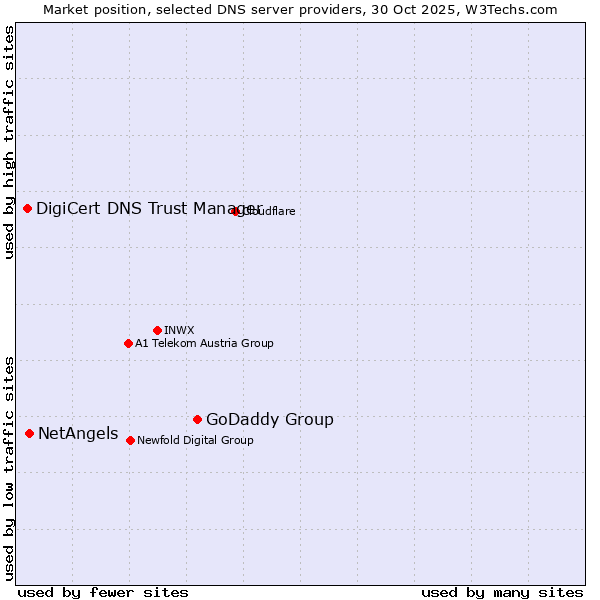Image resolution: width=600 pixels, height=600 pixels.
Task: Click the GoDaddy Group label text
Action: pos(269,420)
